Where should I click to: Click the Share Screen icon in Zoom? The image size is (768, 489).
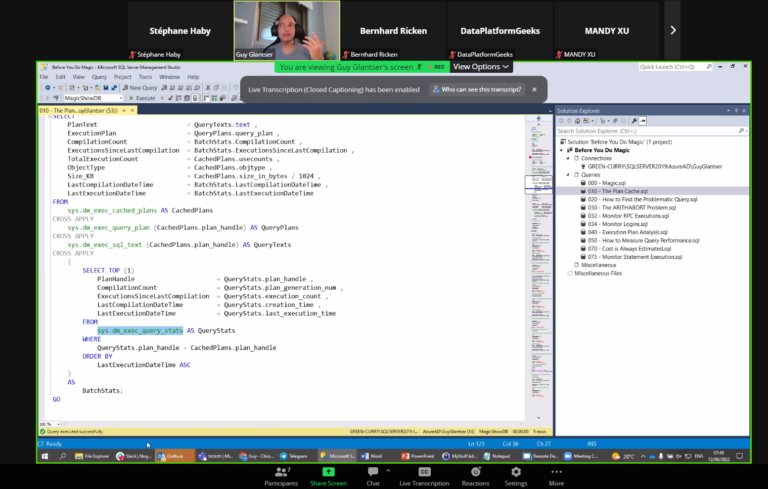[327, 472]
